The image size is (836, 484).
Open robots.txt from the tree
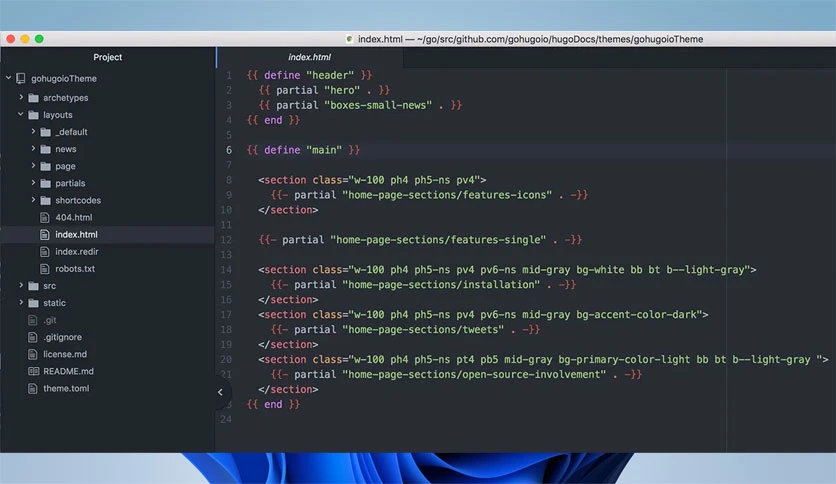75,269
